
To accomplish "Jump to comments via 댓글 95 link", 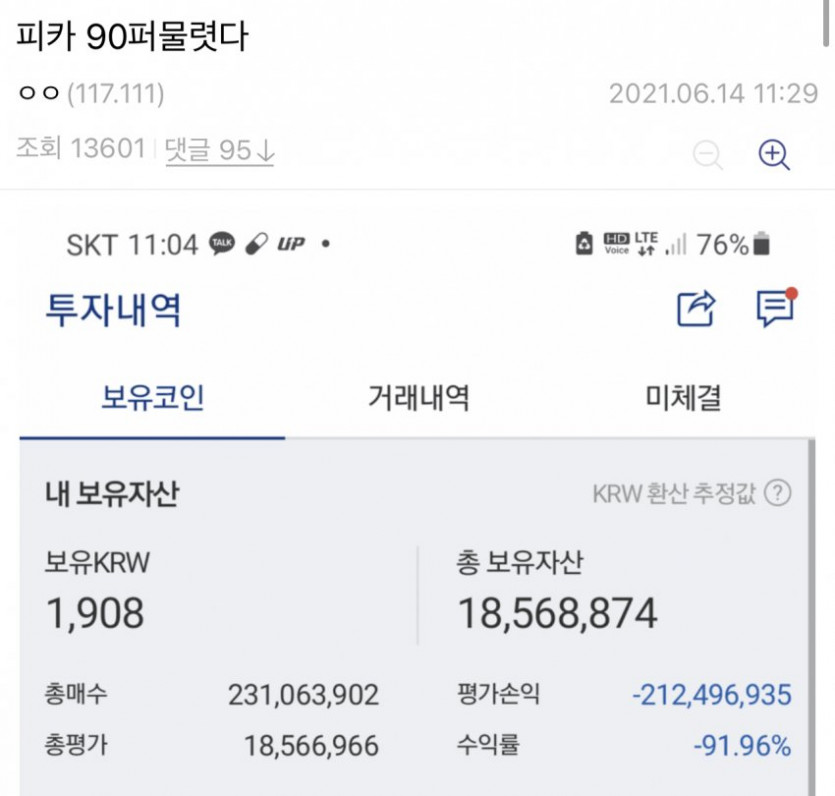I will point(219,151).
